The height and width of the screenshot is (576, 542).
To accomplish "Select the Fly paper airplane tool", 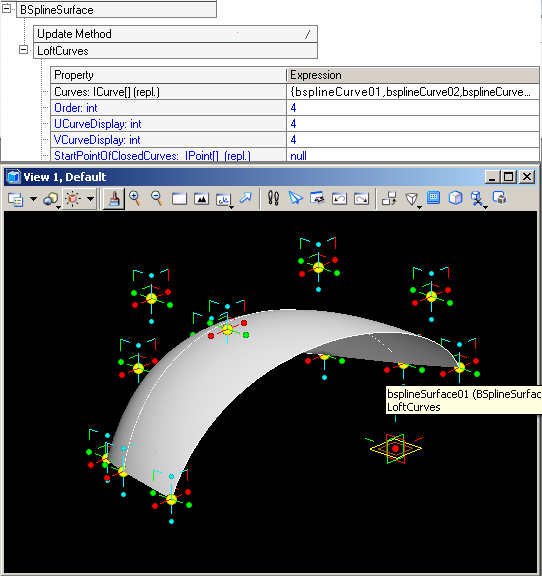I will [295, 198].
